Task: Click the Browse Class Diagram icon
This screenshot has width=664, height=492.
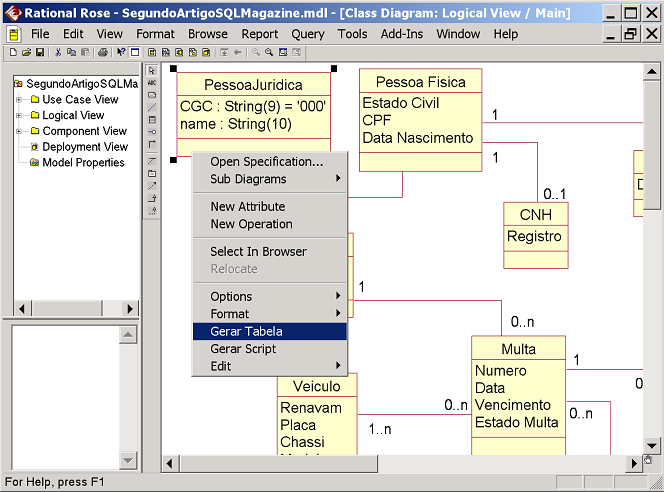Action: (x=152, y=53)
